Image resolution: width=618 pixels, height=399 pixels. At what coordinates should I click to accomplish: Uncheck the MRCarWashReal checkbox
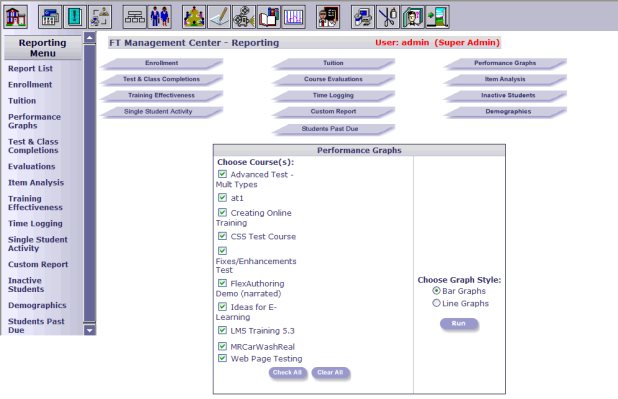(222, 346)
